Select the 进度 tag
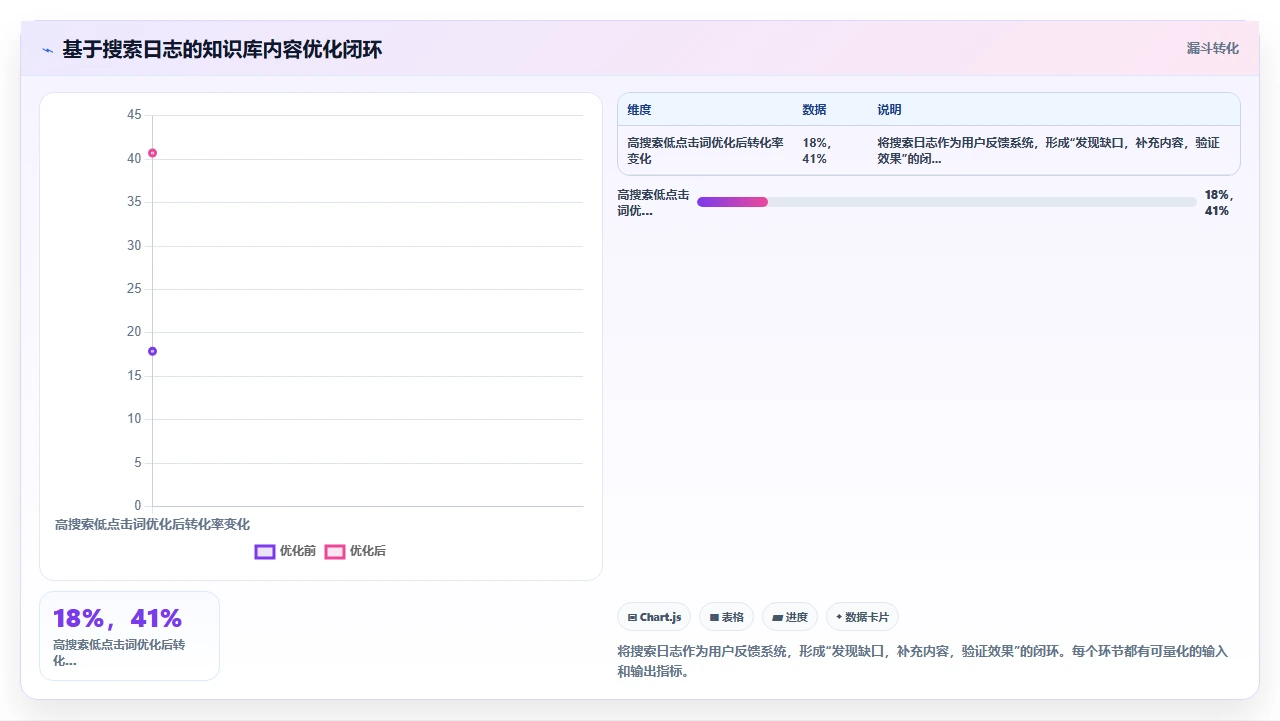Screen dimensions: 1280x721 (789, 617)
